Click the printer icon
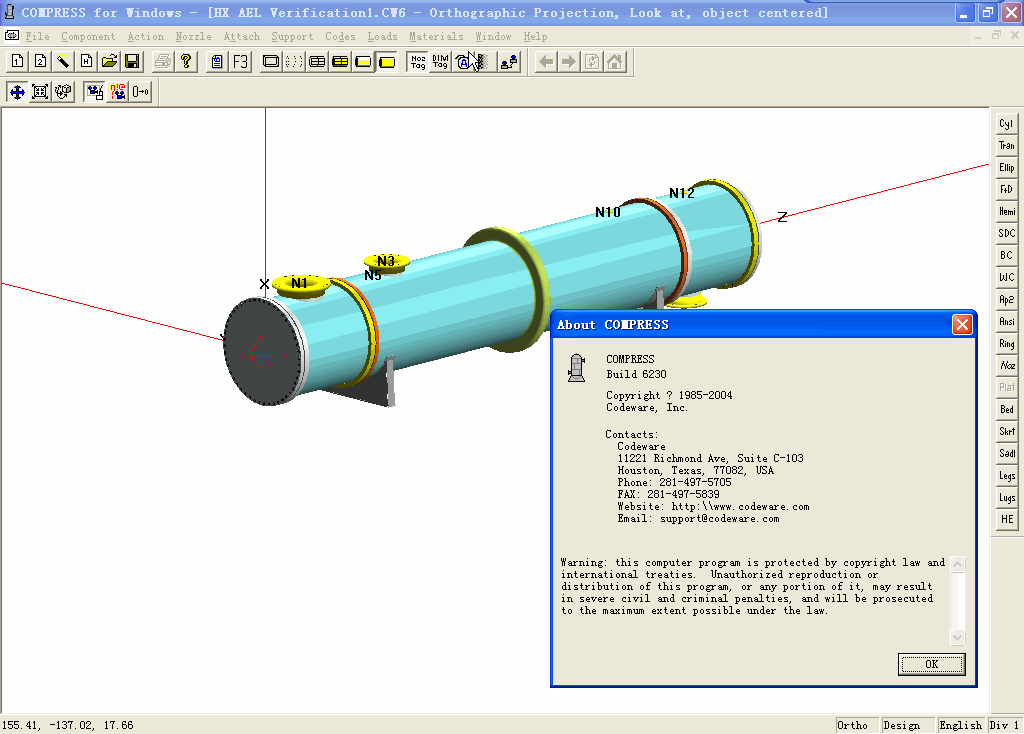Image resolution: width=1024 pixels, height=734 pixels. tap(163, 61)
